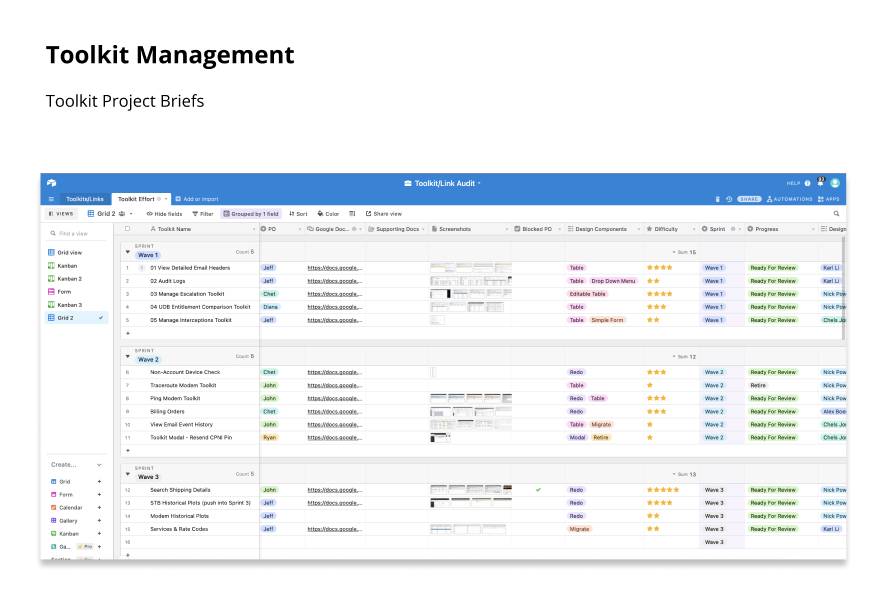Collapse the Create section chevron
The image size is (890, 605).
click(x=99, y=465)
